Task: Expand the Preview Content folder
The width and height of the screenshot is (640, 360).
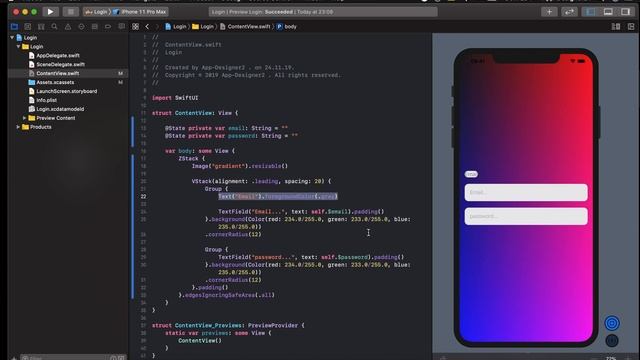Action: [24, 118]
